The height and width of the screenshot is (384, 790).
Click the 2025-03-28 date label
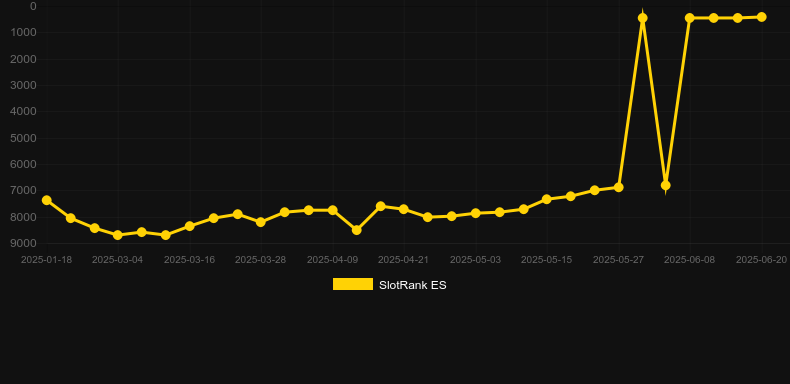[x=261, y=260]
